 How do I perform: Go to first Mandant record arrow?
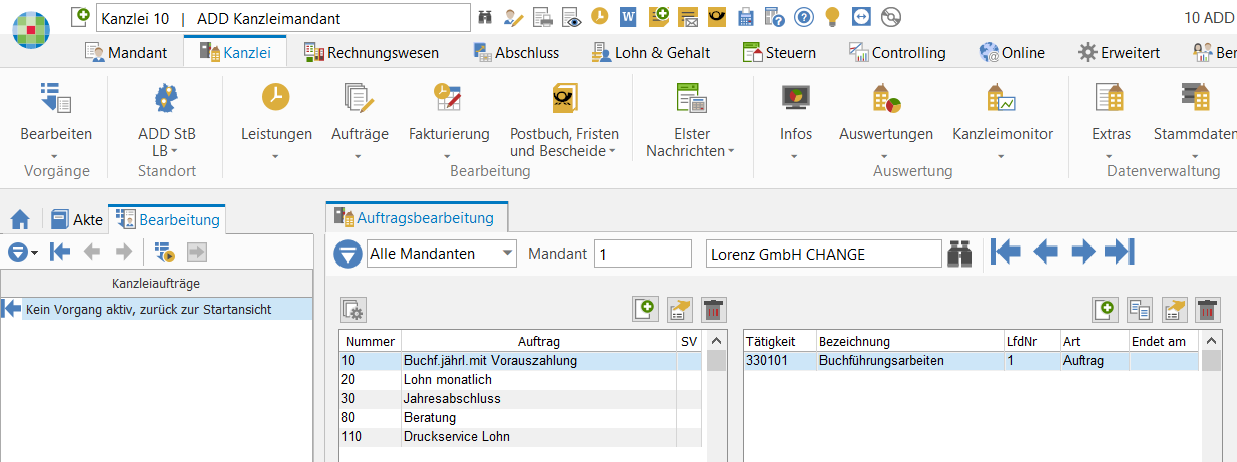point(1006,252)
